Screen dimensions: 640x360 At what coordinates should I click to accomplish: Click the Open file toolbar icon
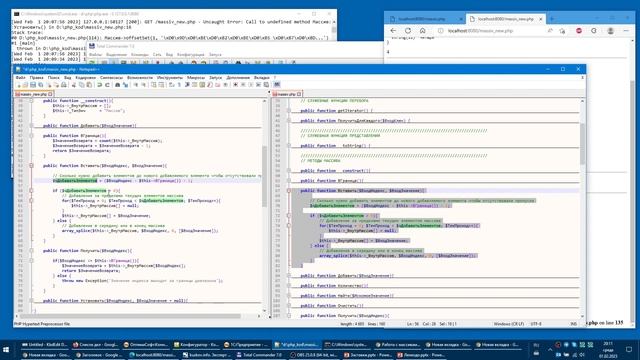click(25, 85)
